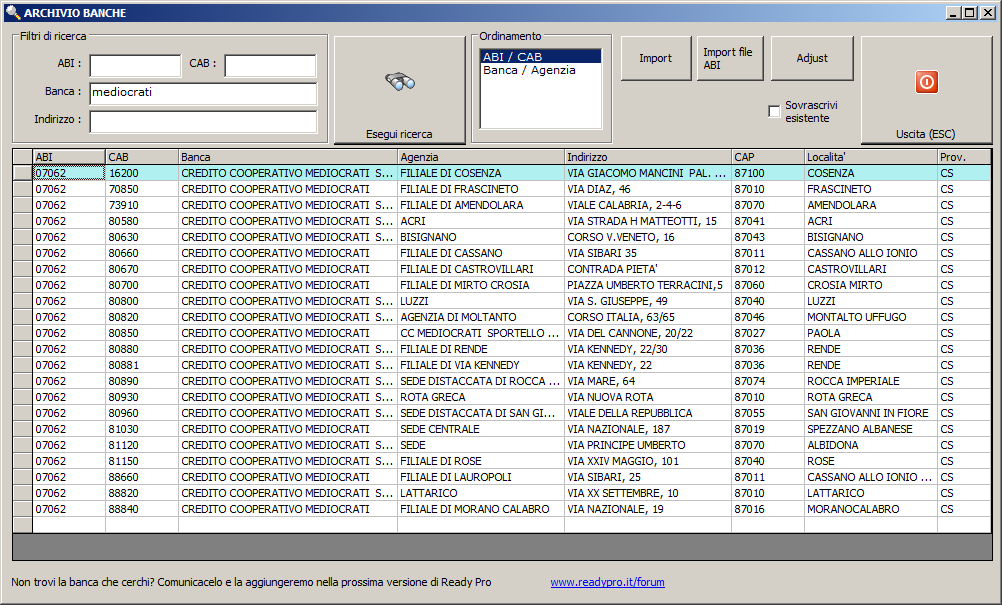Select FILIALE DI ROSE agency cell

(481, 461)
